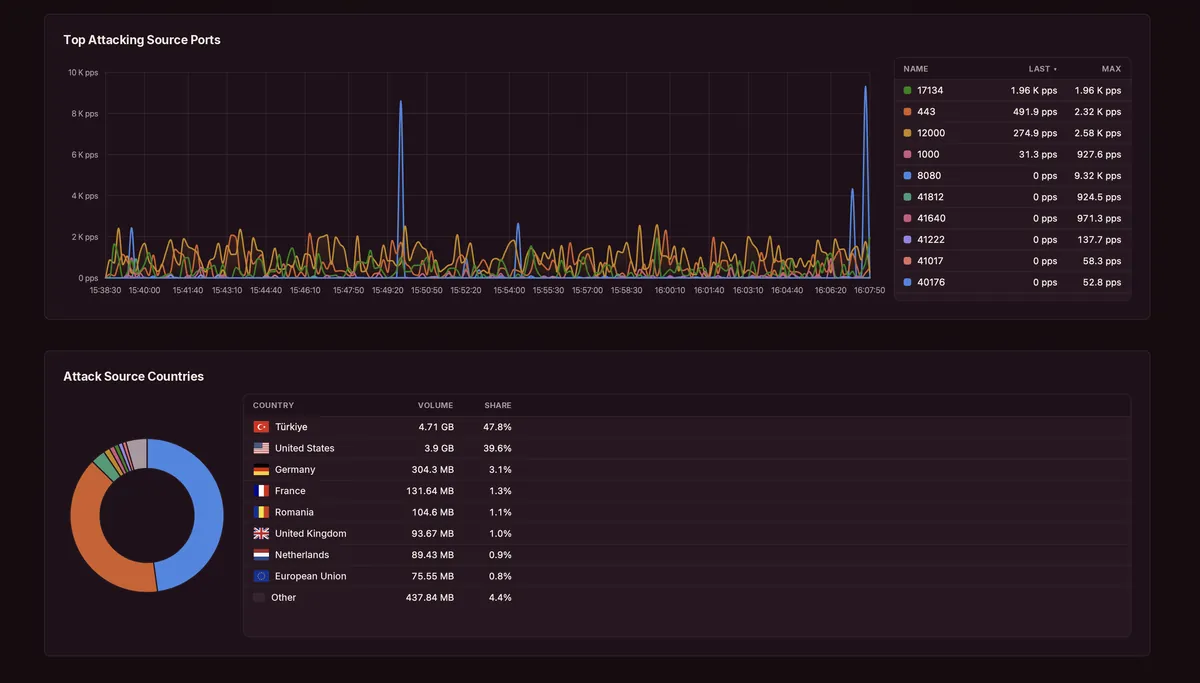Click the 15:40:00 time axis label
This screenshot has width=1200, height=683.
(144, 290)
